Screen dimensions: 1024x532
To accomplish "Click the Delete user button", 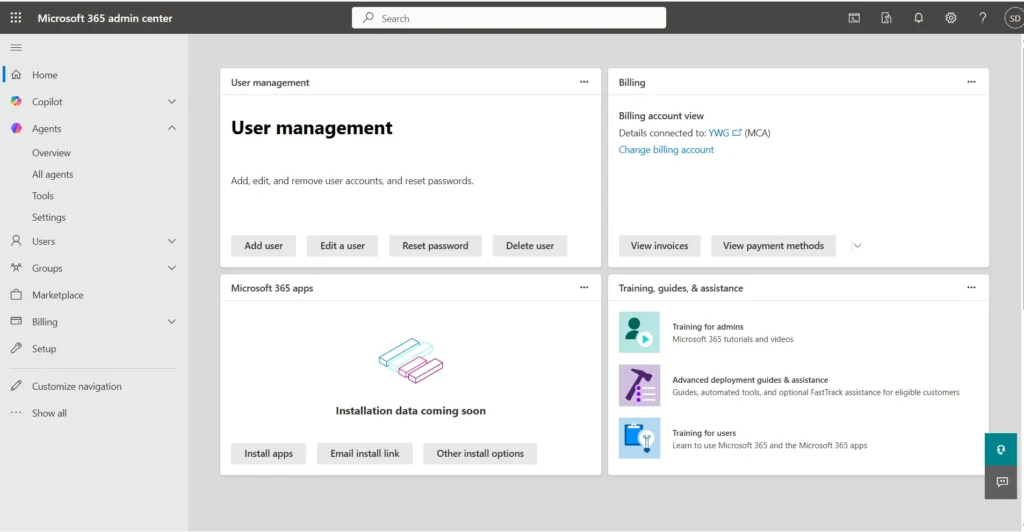I will tap(530, 246).
